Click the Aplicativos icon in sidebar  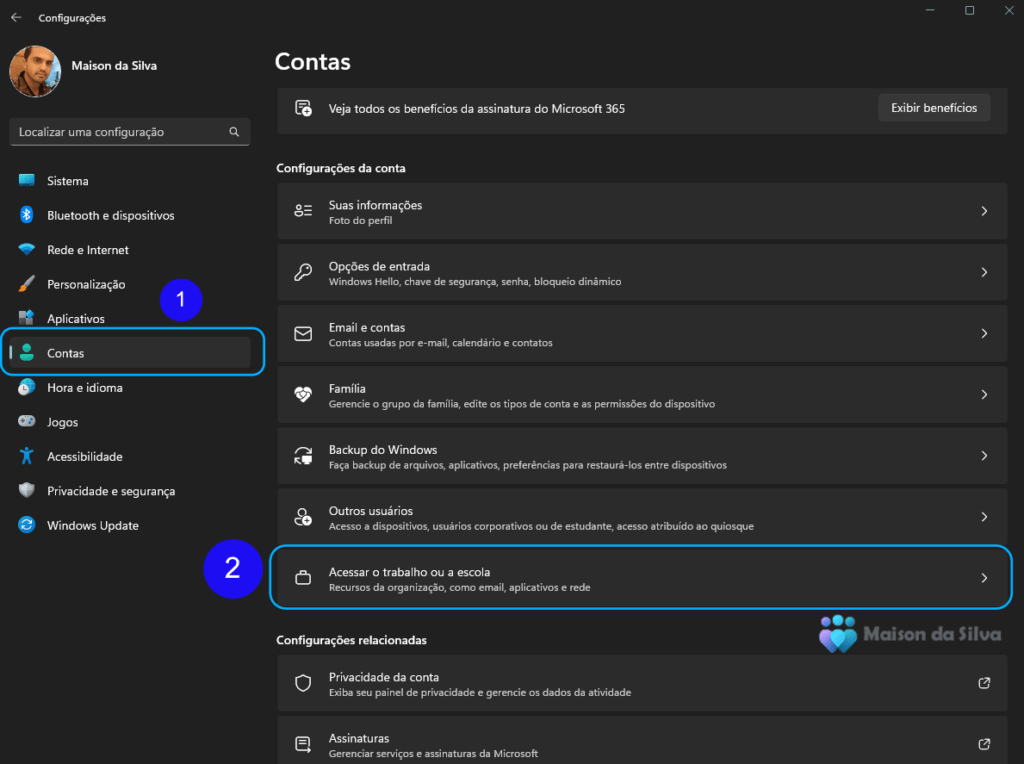tap(27, 318)
